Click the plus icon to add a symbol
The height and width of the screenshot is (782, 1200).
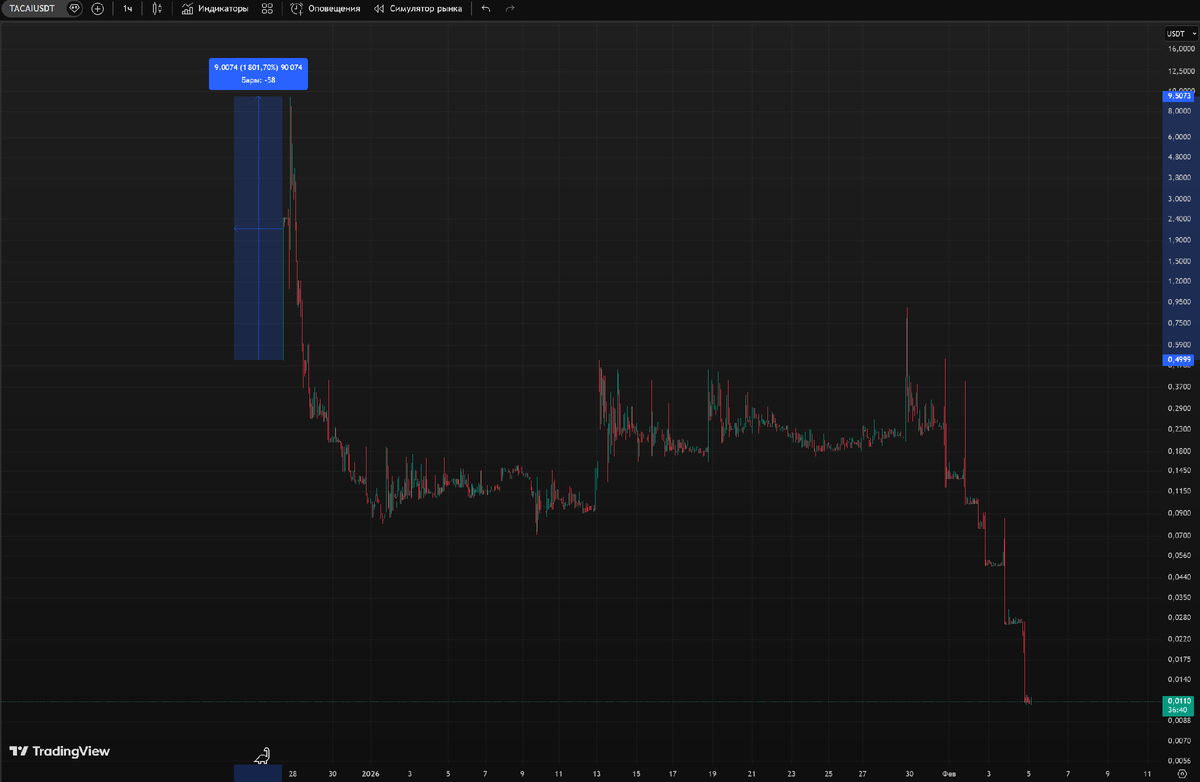96,8
